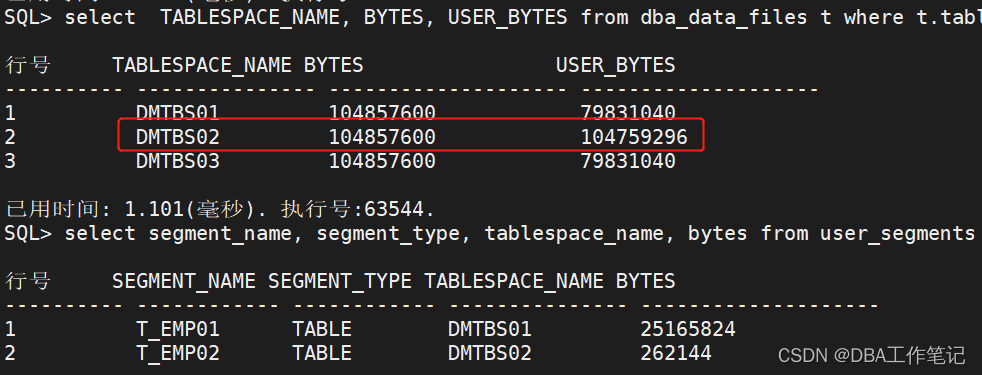Select the USER_BYTES value 104759296

(634, 136)
